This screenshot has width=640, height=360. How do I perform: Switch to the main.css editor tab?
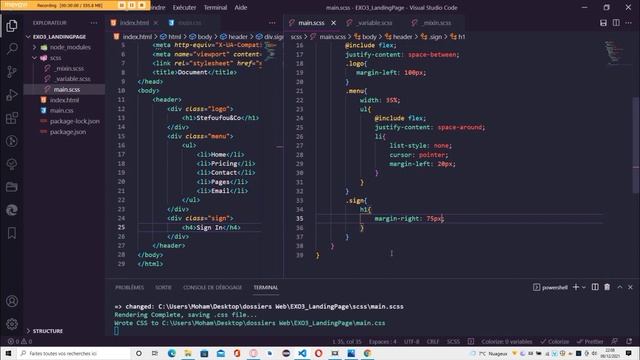(190, 23)
